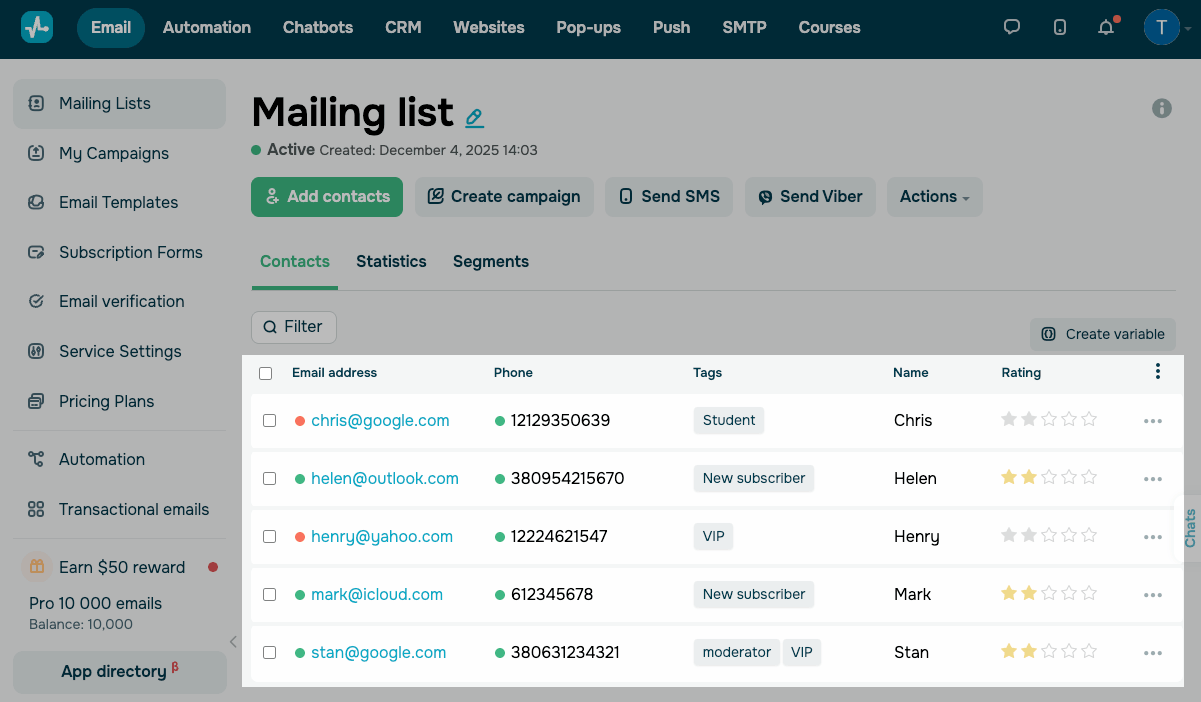
Task: Check the box next to stan@google.com
Action: tap(269, 653)
